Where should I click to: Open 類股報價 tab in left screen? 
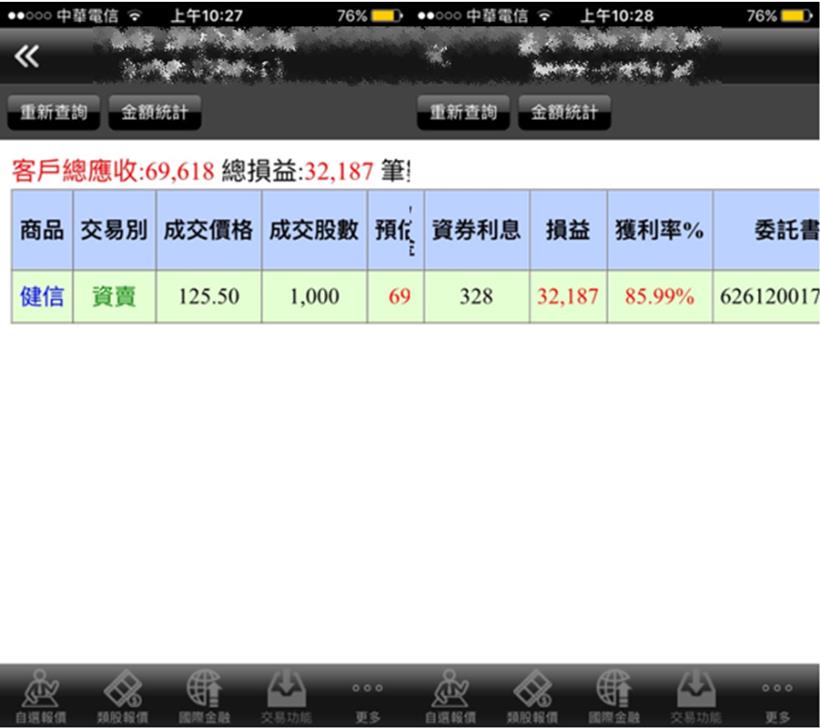click(123, 696)
